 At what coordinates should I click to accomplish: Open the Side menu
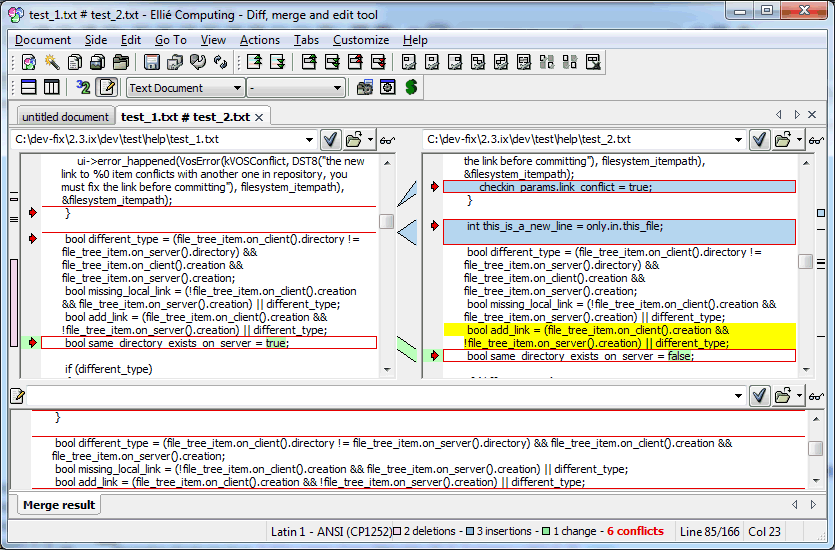point(96,40)
